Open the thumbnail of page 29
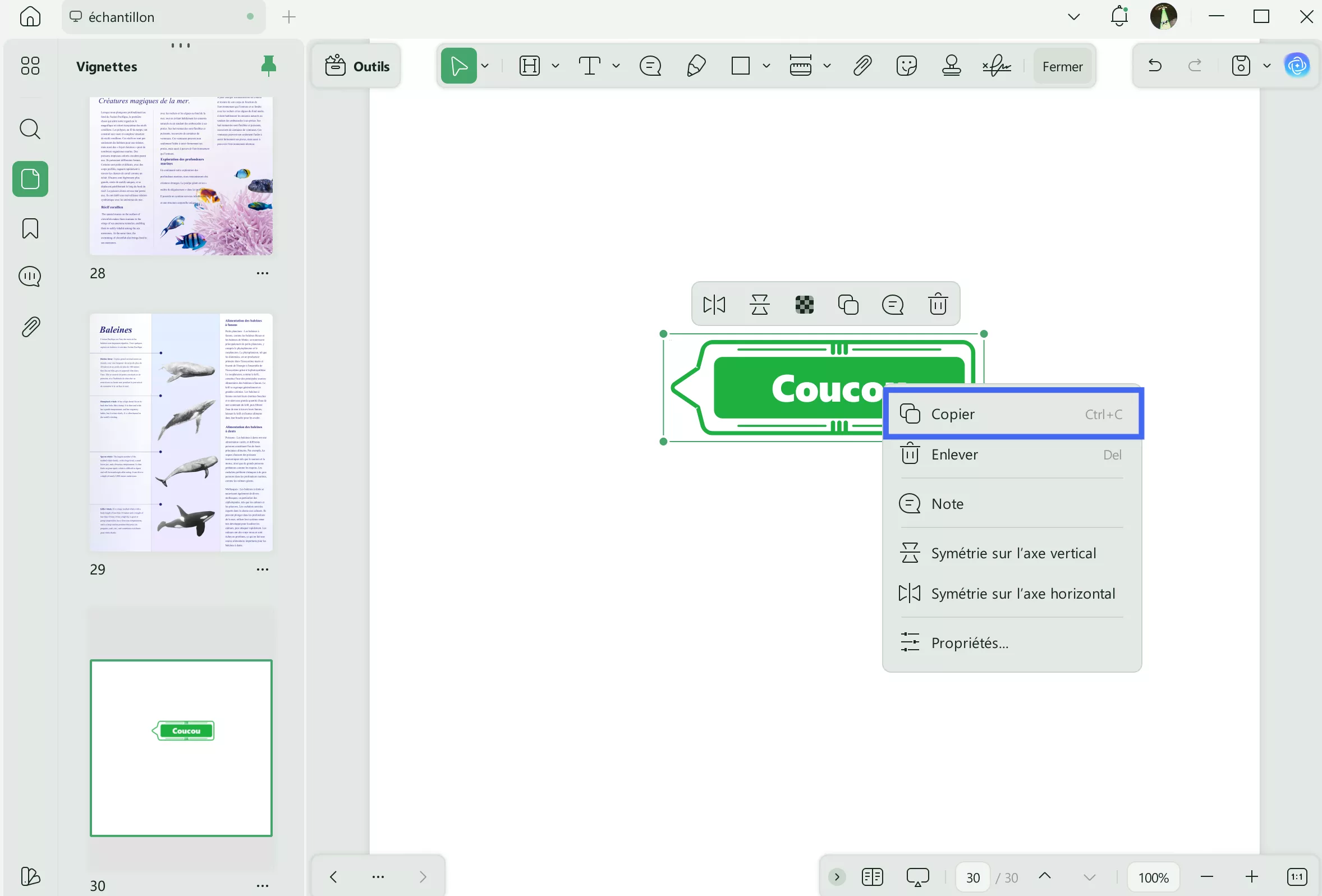The image size is (1322, 896). coord(181,433)
